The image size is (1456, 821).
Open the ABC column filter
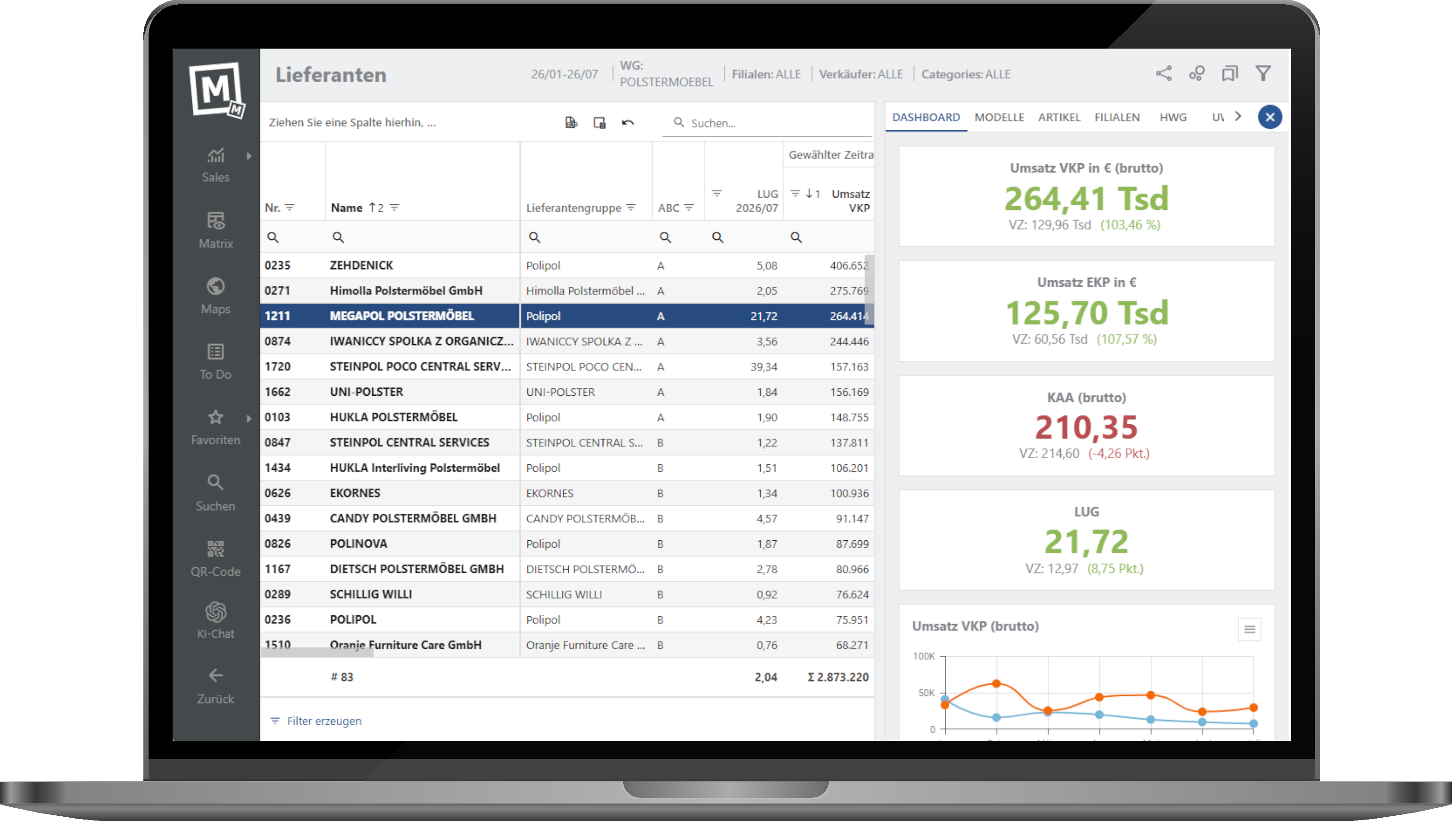tap(689, 208)
